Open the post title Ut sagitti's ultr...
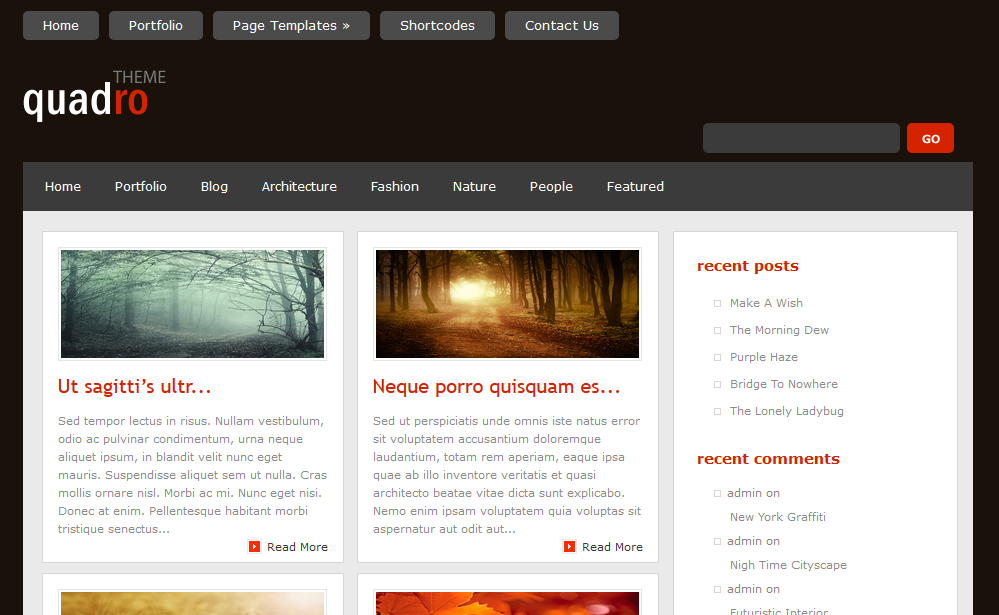 [134, 387]
